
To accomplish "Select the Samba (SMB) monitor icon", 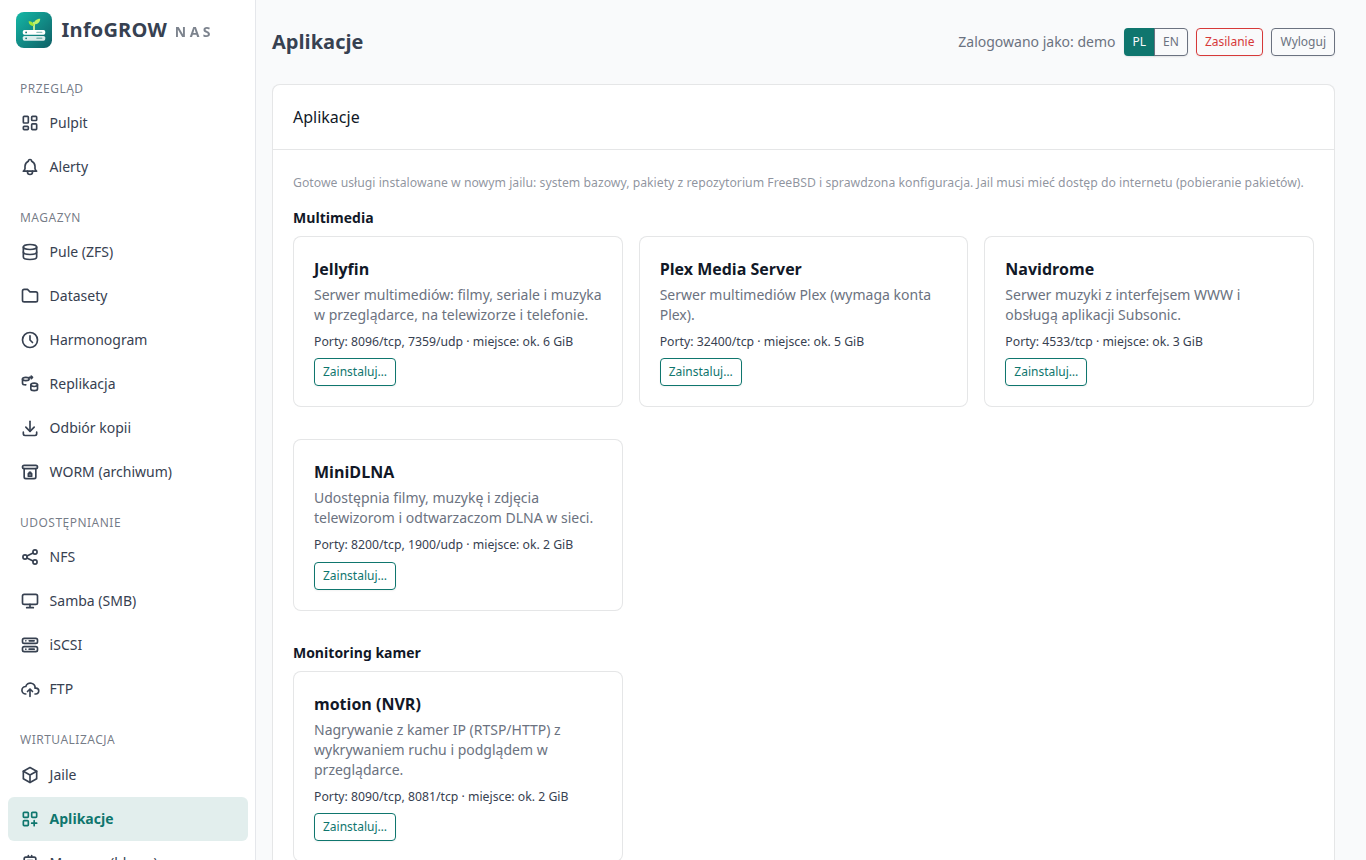I will (x=30, y=601).
